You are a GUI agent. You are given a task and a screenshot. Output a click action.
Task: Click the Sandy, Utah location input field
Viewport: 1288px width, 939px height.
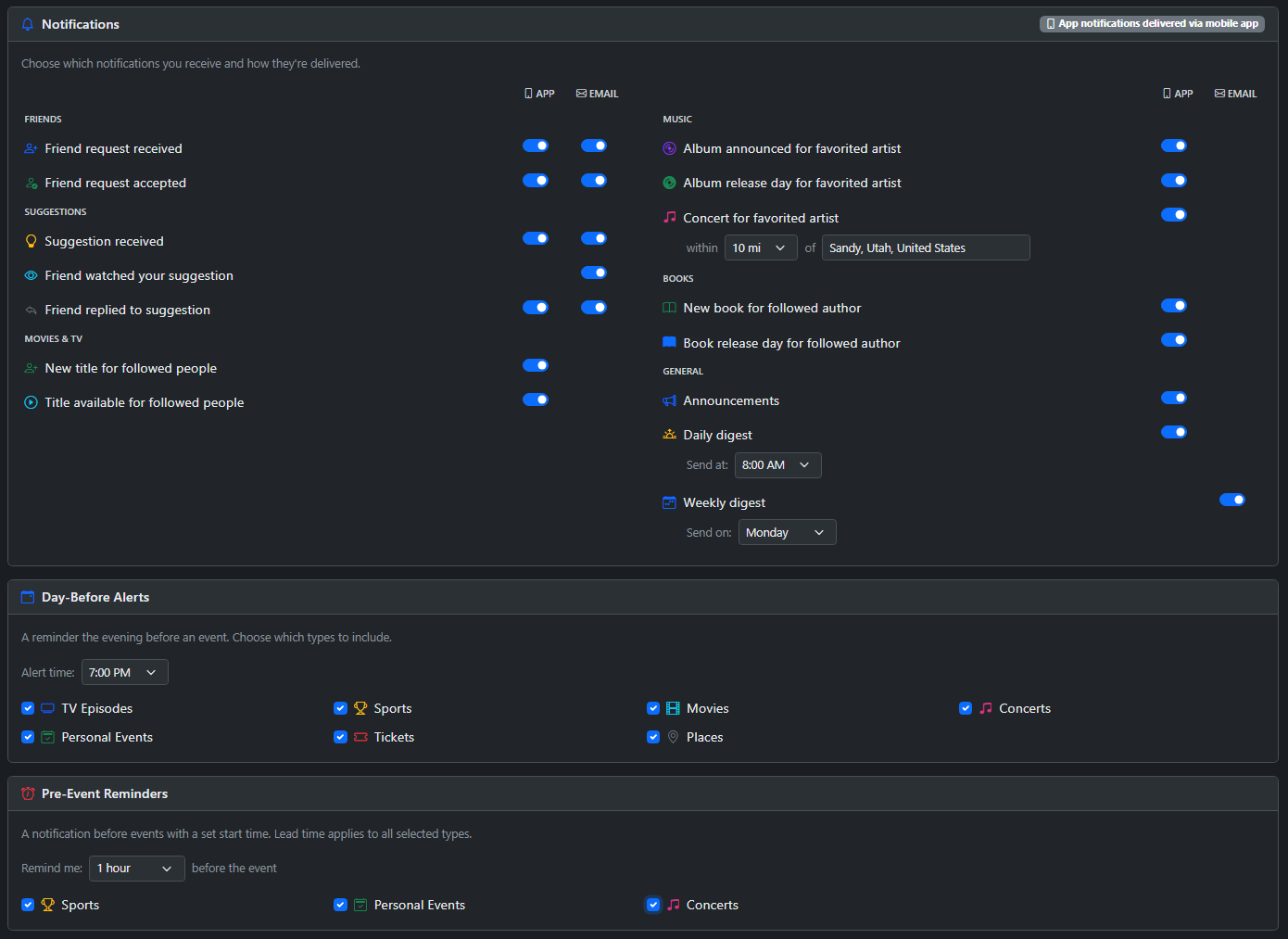pyautogui.click(x=925, y=247)
